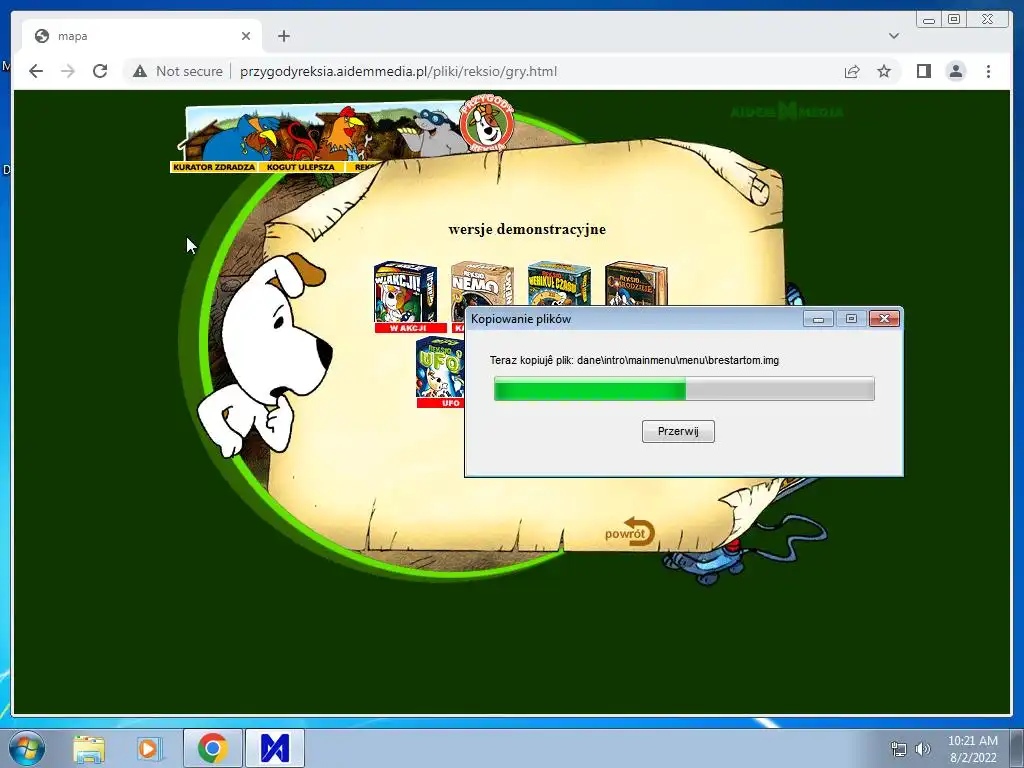1024x768 pixels.
Task: Click the volume speaker tray icon
Action: click(x=922, y=749)
